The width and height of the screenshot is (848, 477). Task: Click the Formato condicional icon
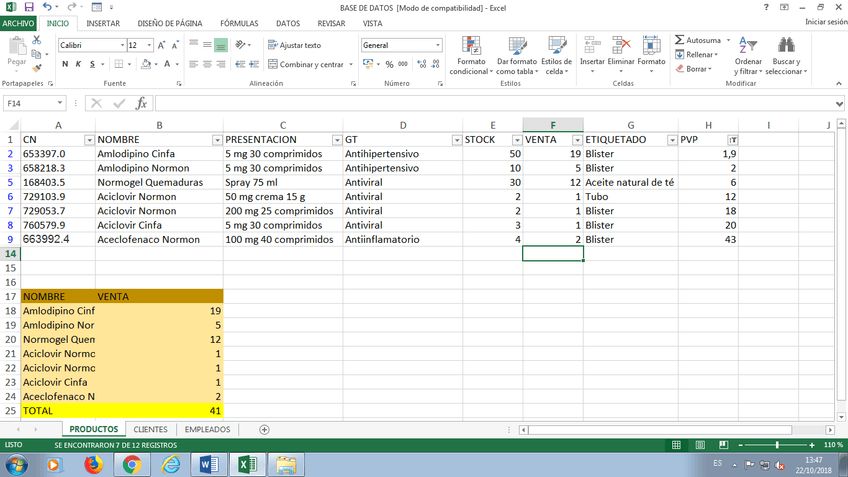(469, 47)
